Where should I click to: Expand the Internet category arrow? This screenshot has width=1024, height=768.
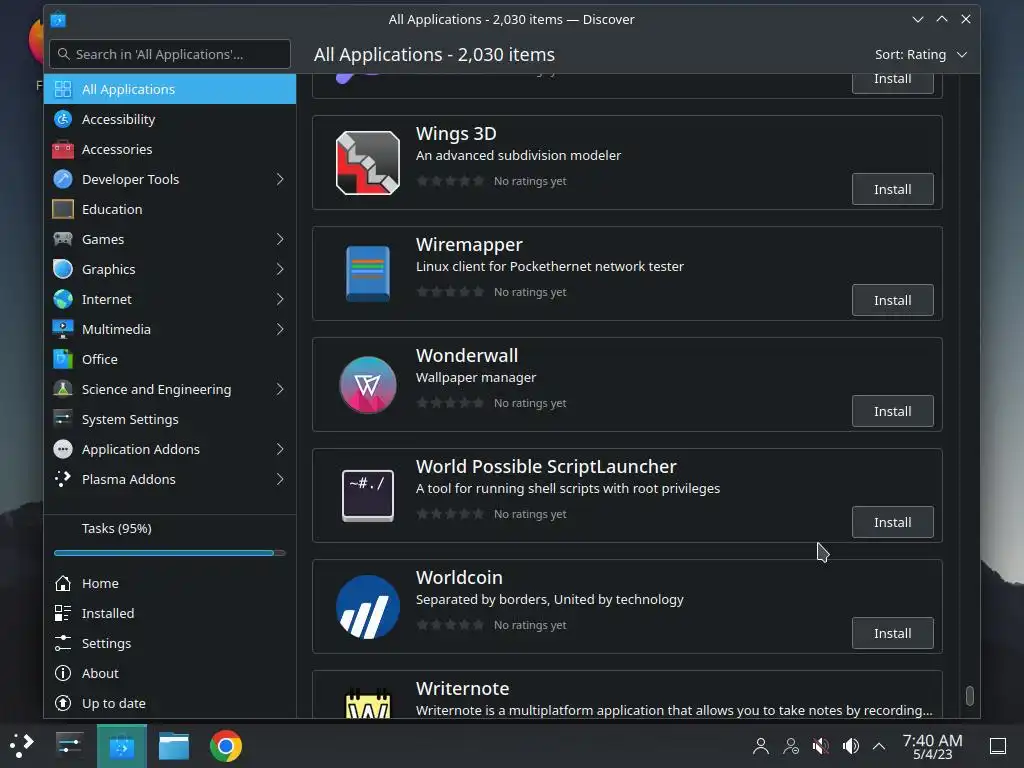(280, 299)
